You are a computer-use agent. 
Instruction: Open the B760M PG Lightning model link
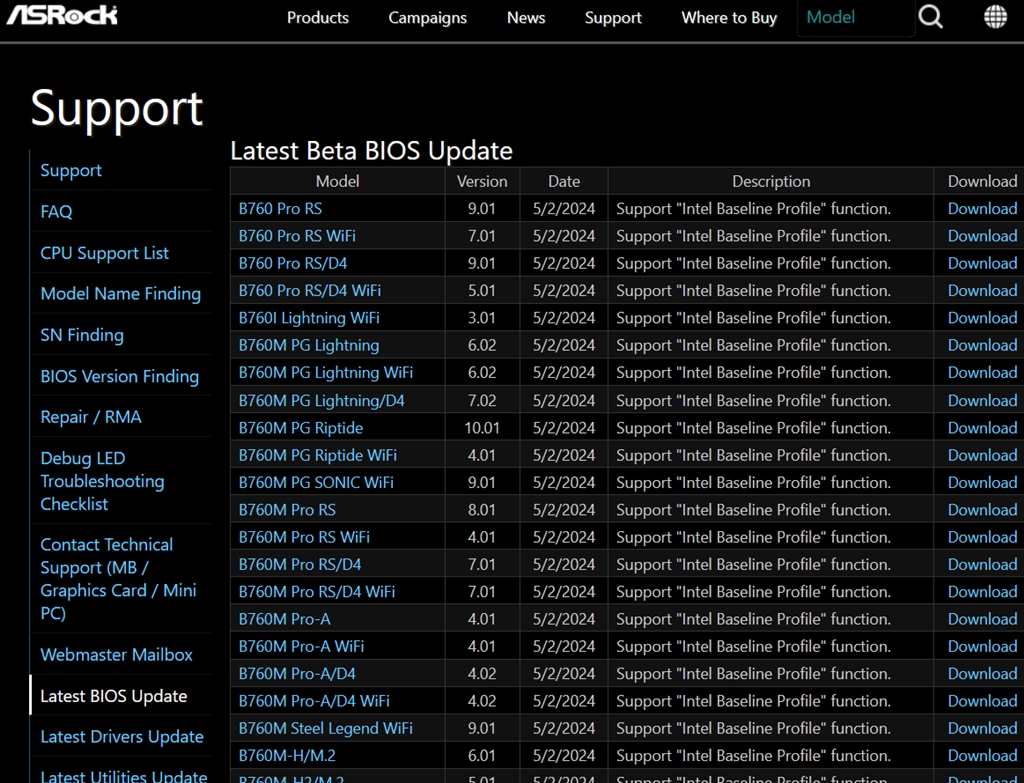[x=309, y=345]
